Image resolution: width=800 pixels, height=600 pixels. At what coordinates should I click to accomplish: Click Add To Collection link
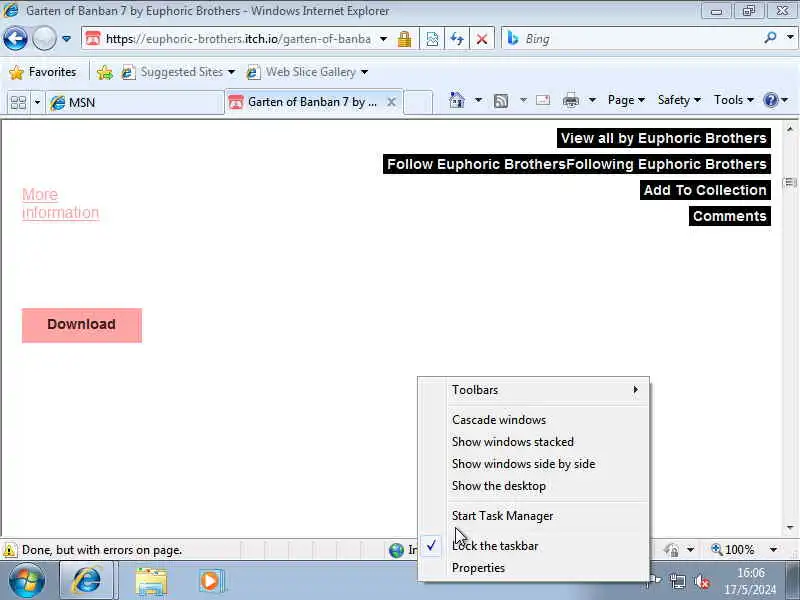[705, 190]
